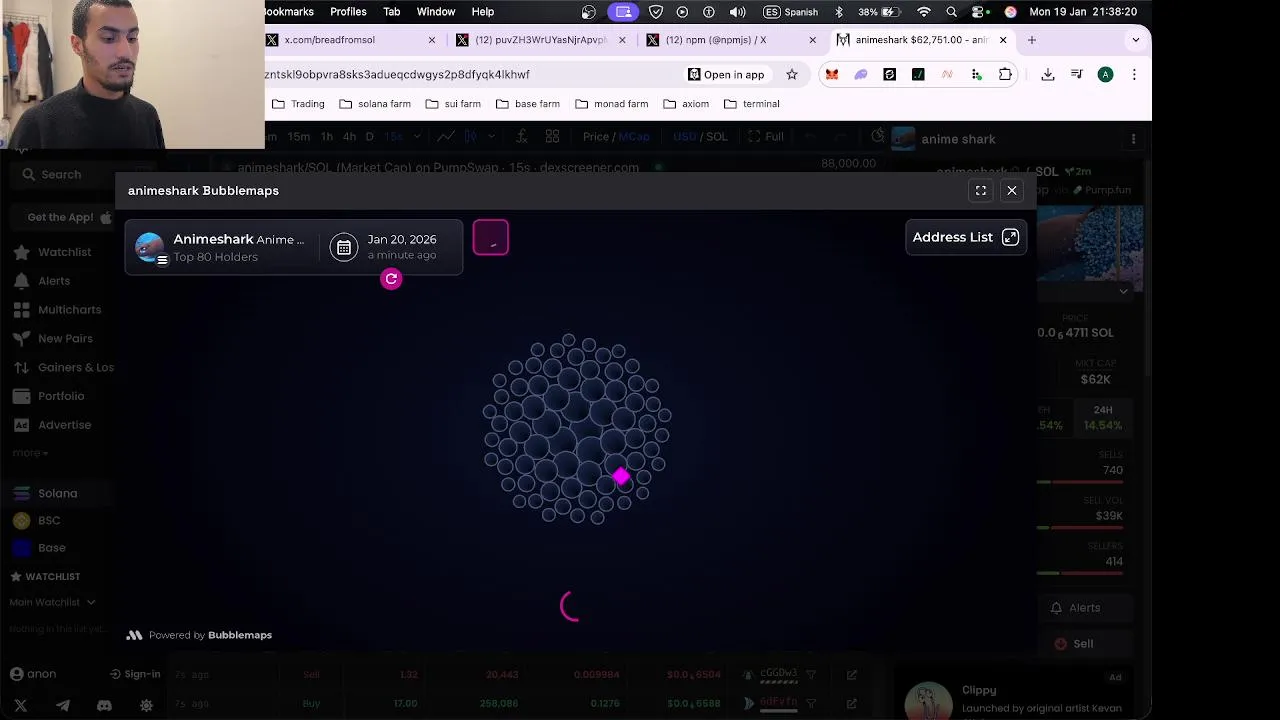Open the MetaMask fox extension
1280x720 pixels.
coord(832,74)
